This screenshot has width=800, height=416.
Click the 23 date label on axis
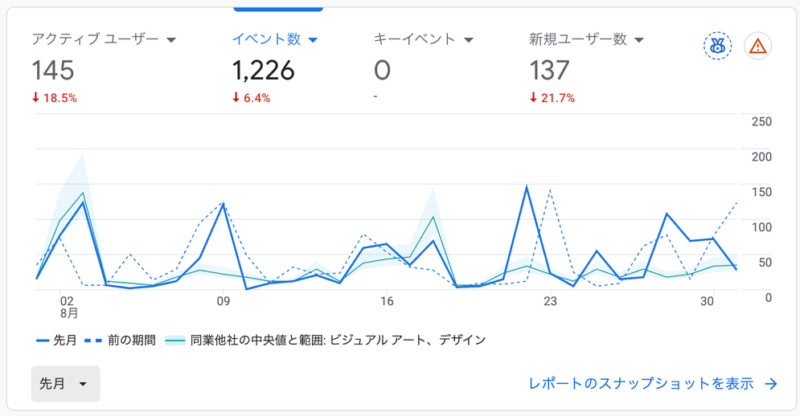pyautogui.click(x=550, y=301)
